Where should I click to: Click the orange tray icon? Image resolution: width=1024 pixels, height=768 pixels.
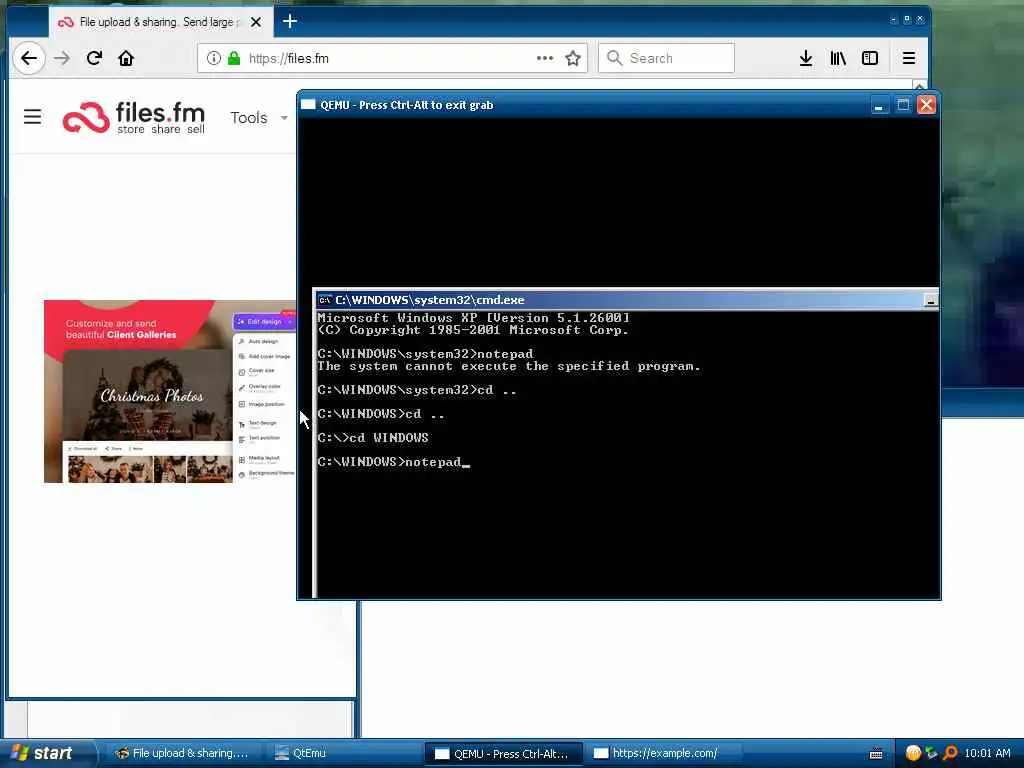[x=913, y=753]
